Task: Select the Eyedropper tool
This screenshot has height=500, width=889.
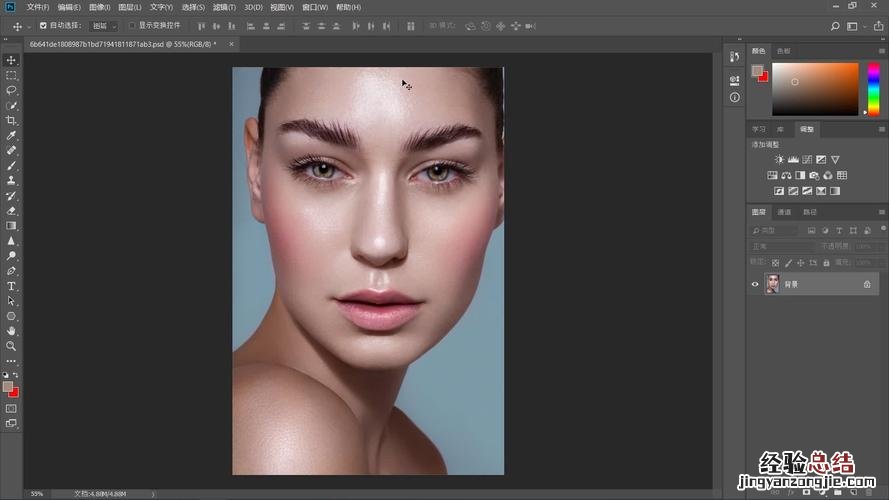Action: pos(11,135)
